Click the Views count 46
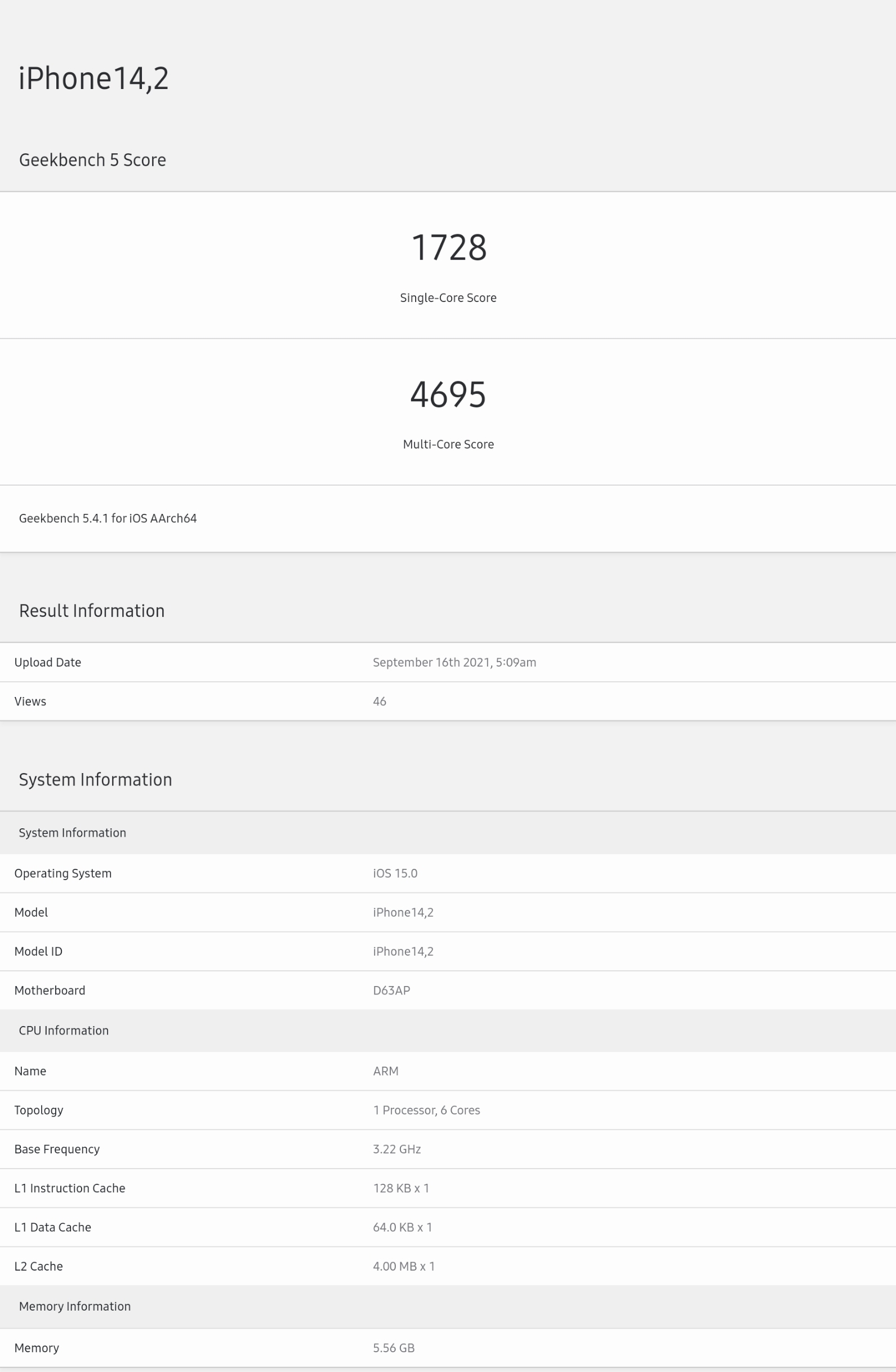Viewport: 896px width, 1372px height. click(379, 701)
